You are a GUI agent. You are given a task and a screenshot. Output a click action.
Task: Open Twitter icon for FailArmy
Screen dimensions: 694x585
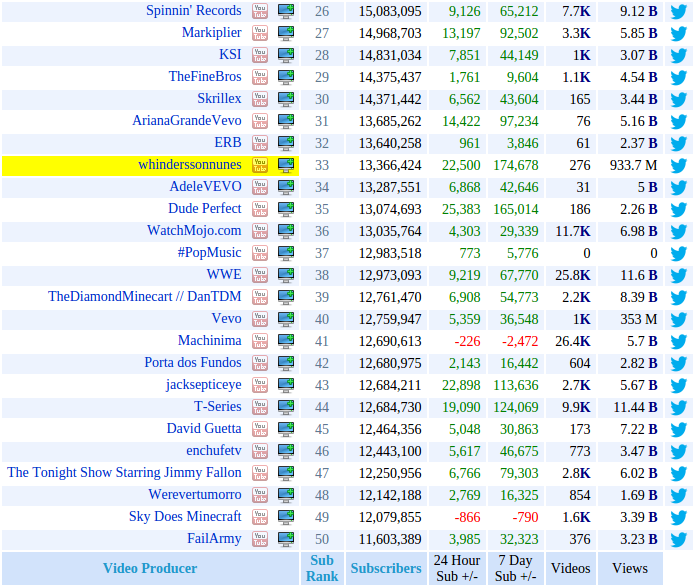point(679,539)
